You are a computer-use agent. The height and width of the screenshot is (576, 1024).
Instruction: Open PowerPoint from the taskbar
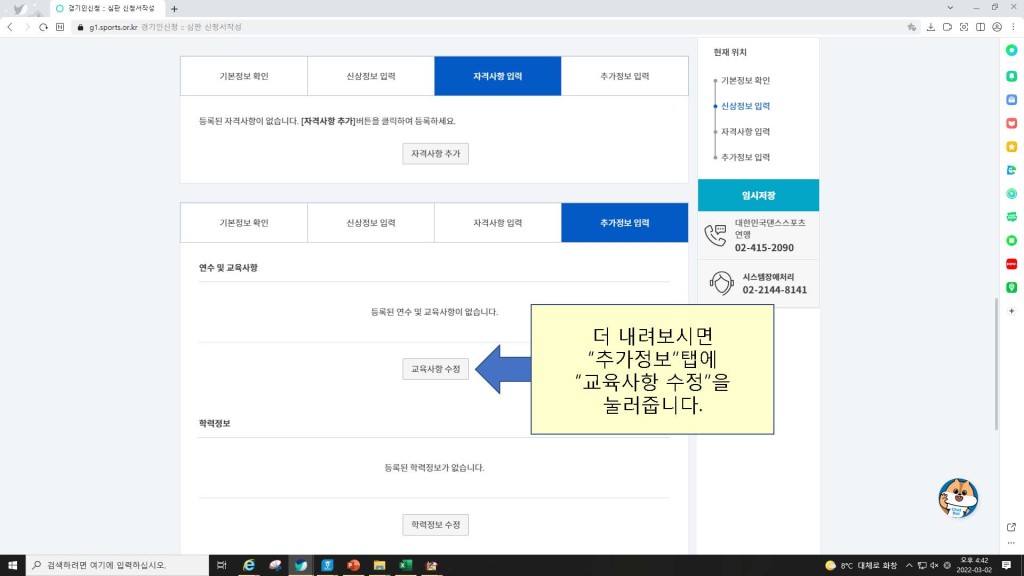click(353, 565)
